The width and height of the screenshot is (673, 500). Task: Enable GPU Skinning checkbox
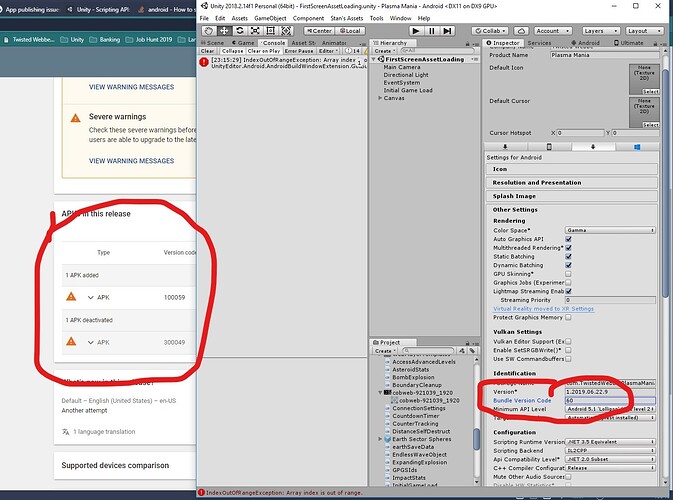pyautogui.click(x=568, y=274)
